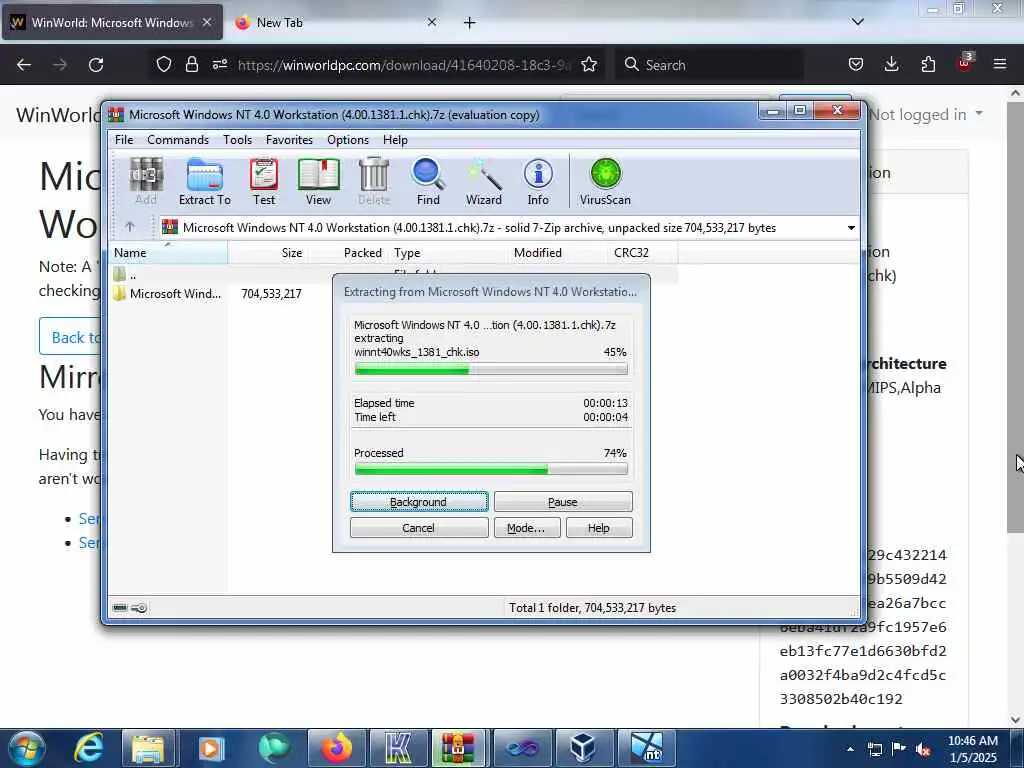Viewport: 1024px width, 768px height.
Task: Run the VirusScan icon
Action: [605, 182]
